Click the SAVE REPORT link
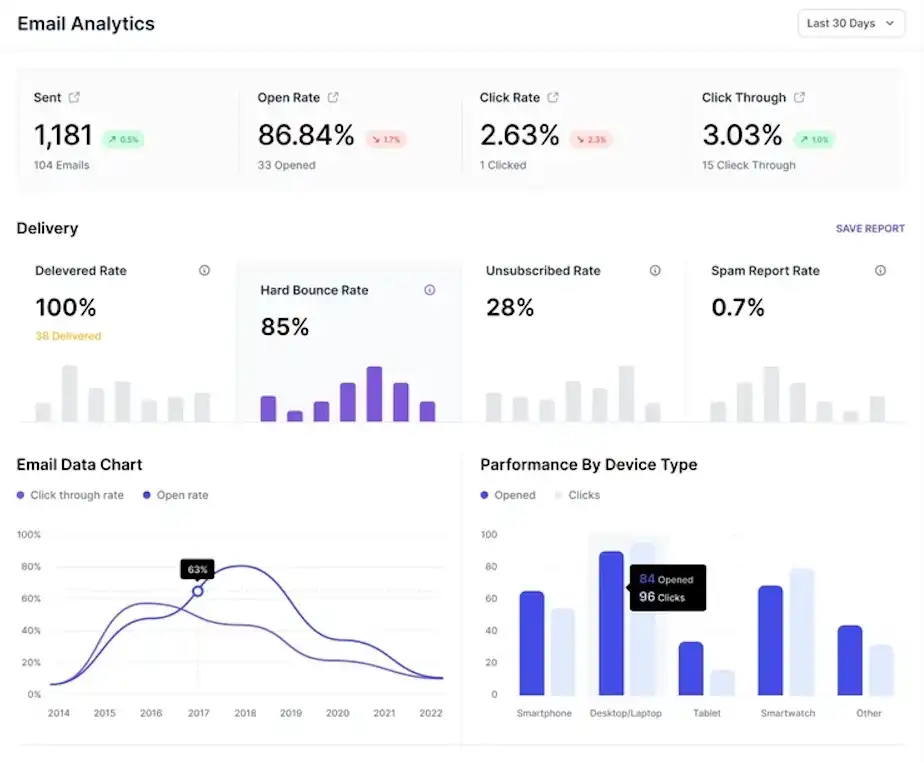Screen dimensions: 924x762 pos(870,229)
